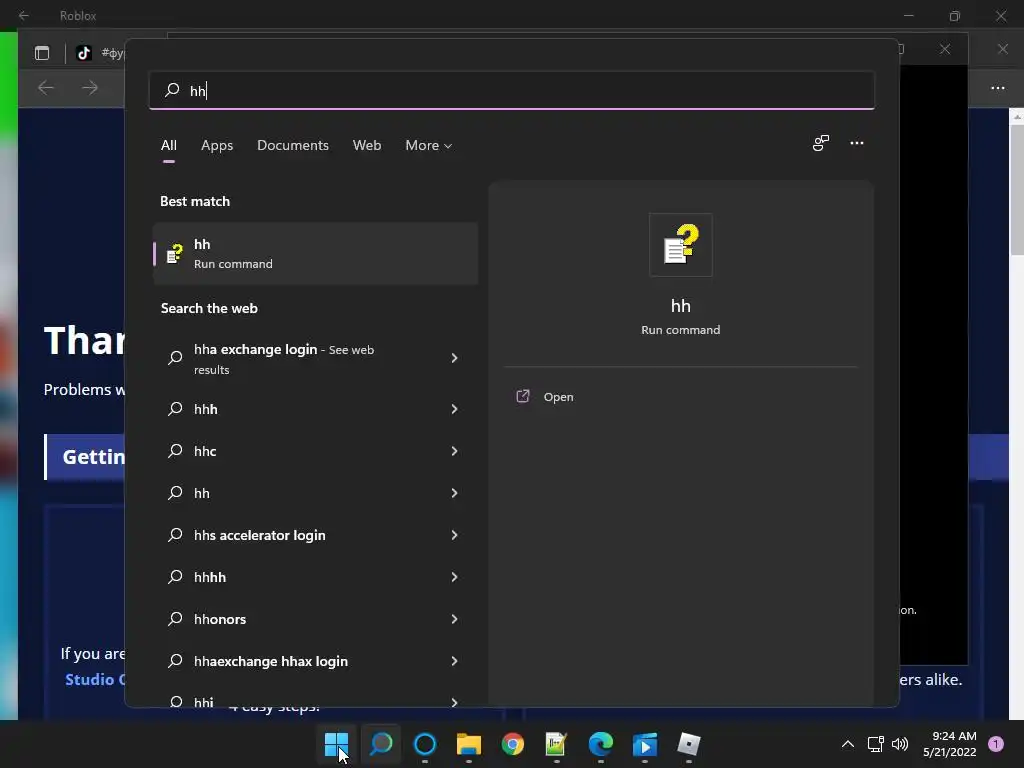The width and height of the screenshot is (1024, 768).
Task: Open the blue media app in taskbar
Action: click(645, 744)
